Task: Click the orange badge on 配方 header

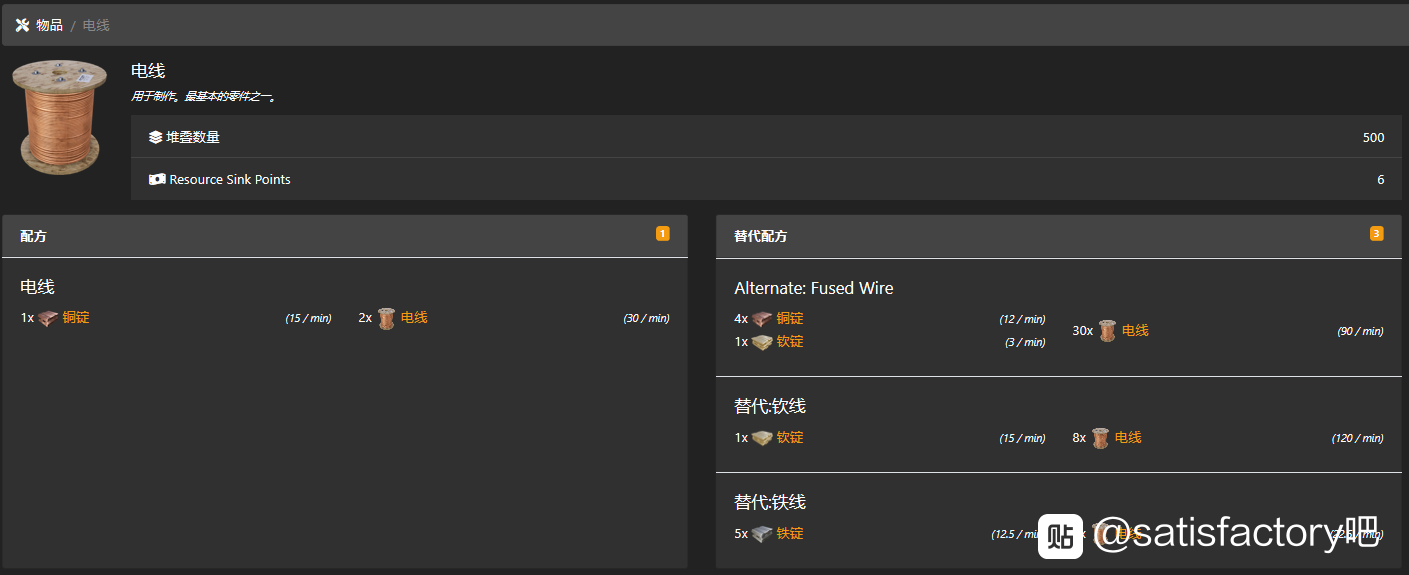Action: click(662, 234)
